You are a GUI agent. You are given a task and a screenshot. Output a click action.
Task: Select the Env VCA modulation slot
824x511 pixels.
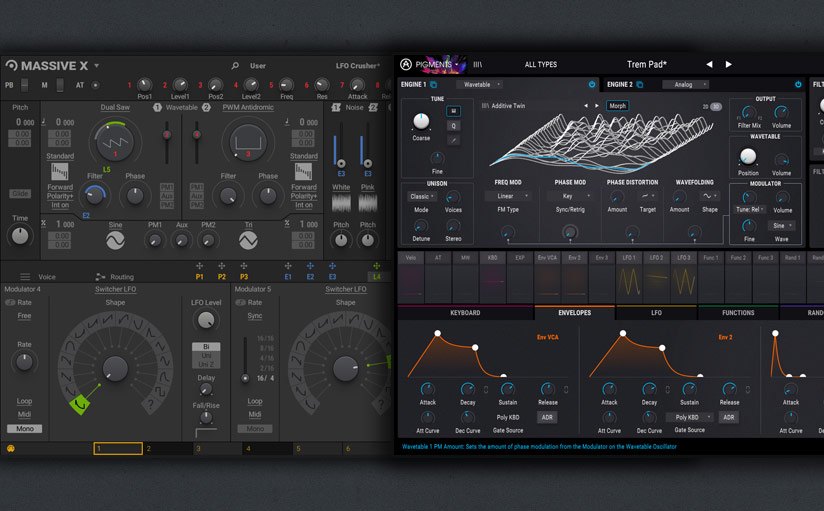click(547, 277)
